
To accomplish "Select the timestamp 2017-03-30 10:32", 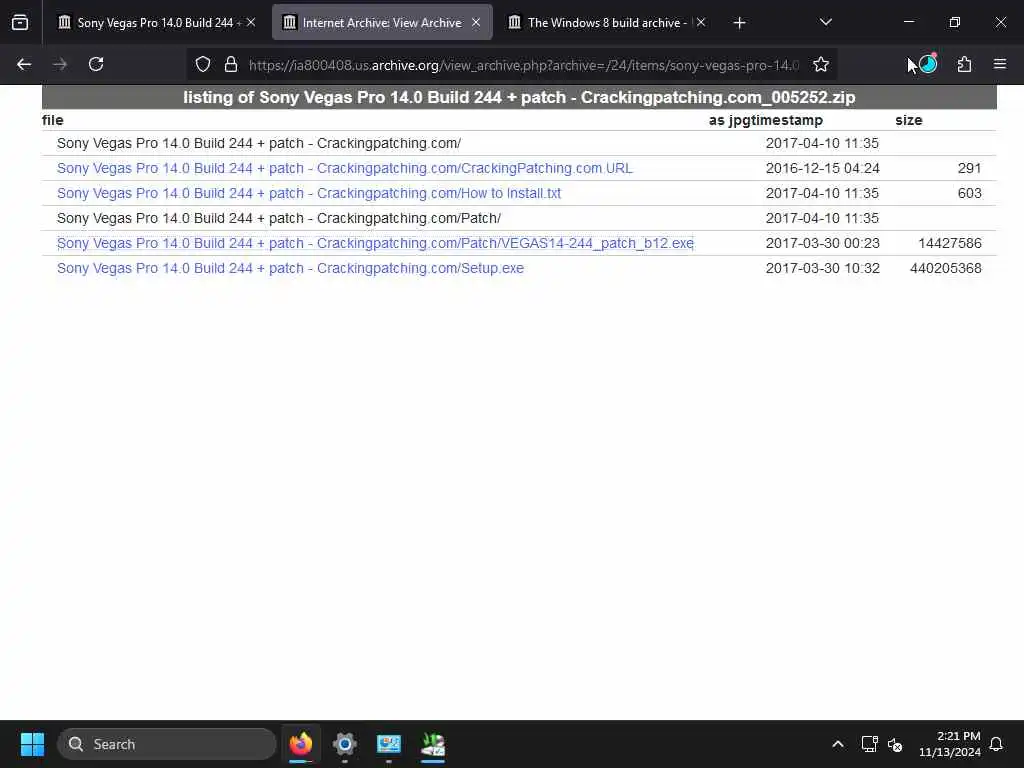I will pos(822,268).
